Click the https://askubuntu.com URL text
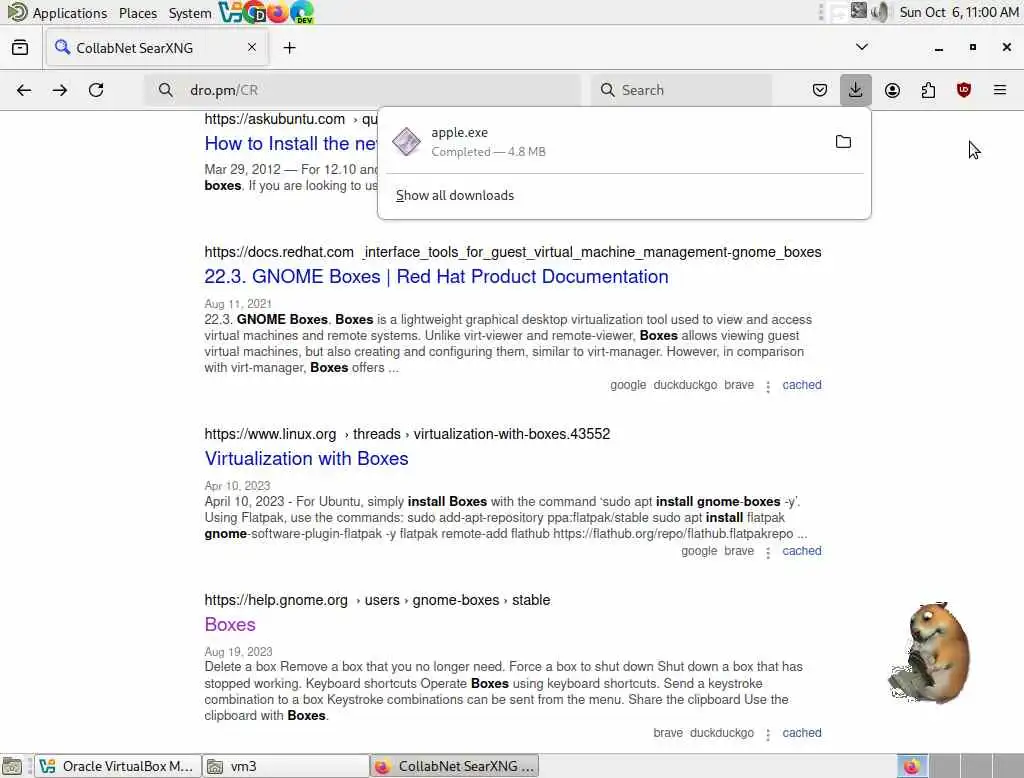The height and width of the screenshot is (778, 1024). click(274, 119)
